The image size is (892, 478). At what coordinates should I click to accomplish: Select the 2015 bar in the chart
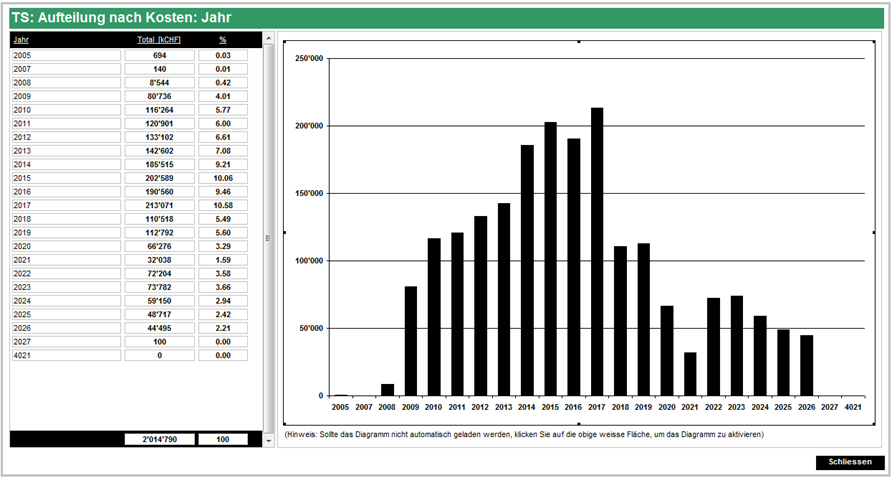(x=550, y=258)
